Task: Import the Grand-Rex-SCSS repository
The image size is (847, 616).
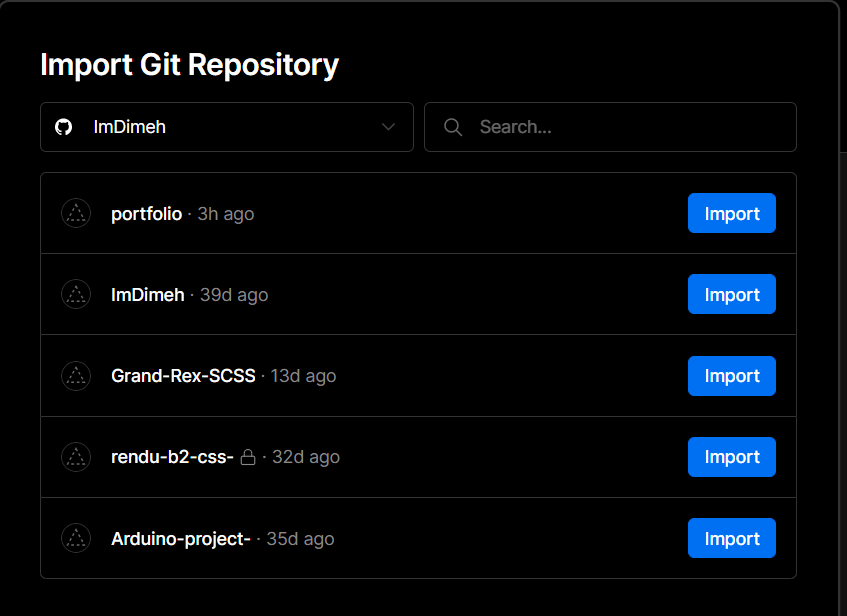Action: coord(731,376)
